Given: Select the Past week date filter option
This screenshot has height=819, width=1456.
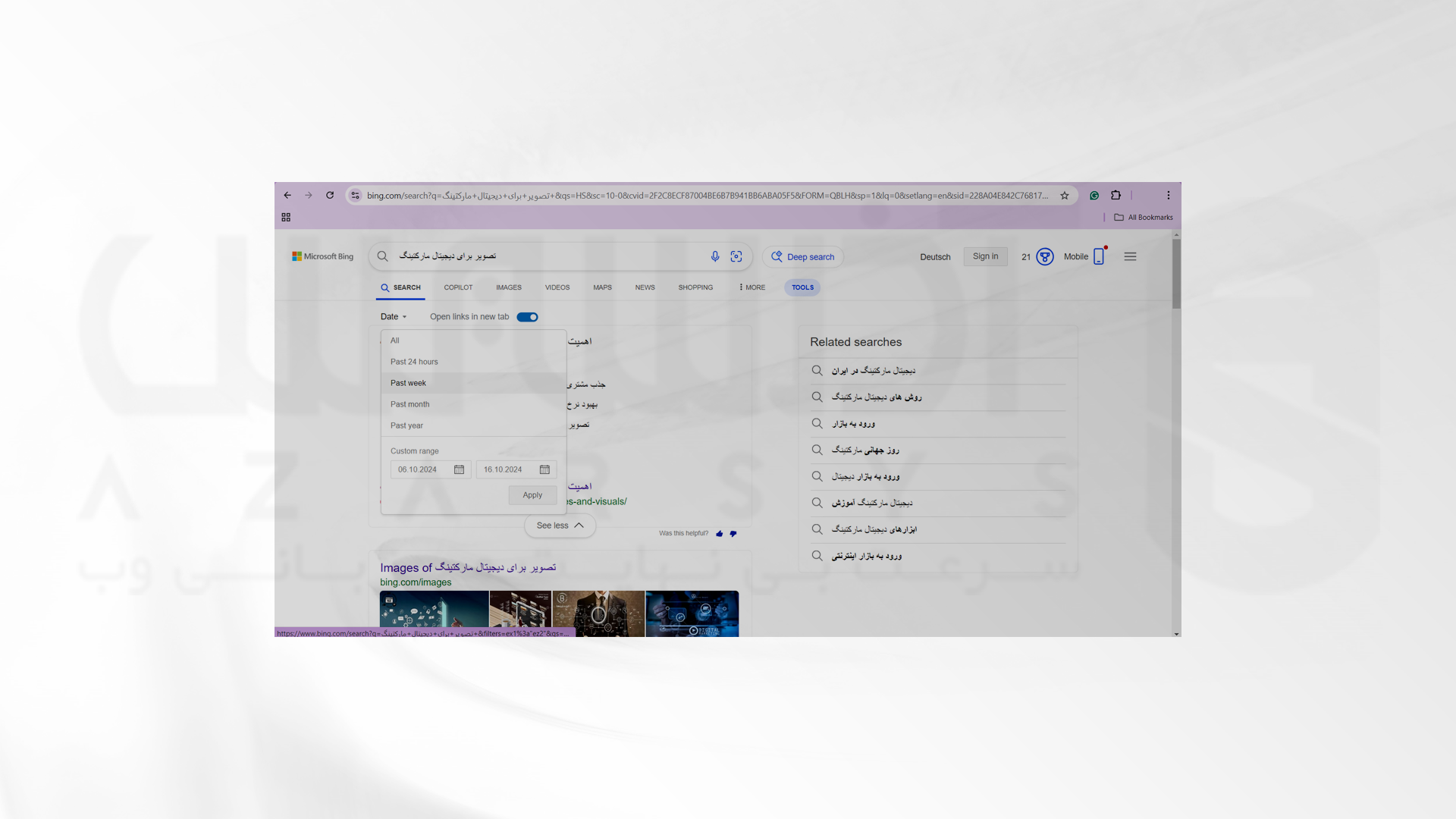Looking at the screenshot, I should pos(408,383).
